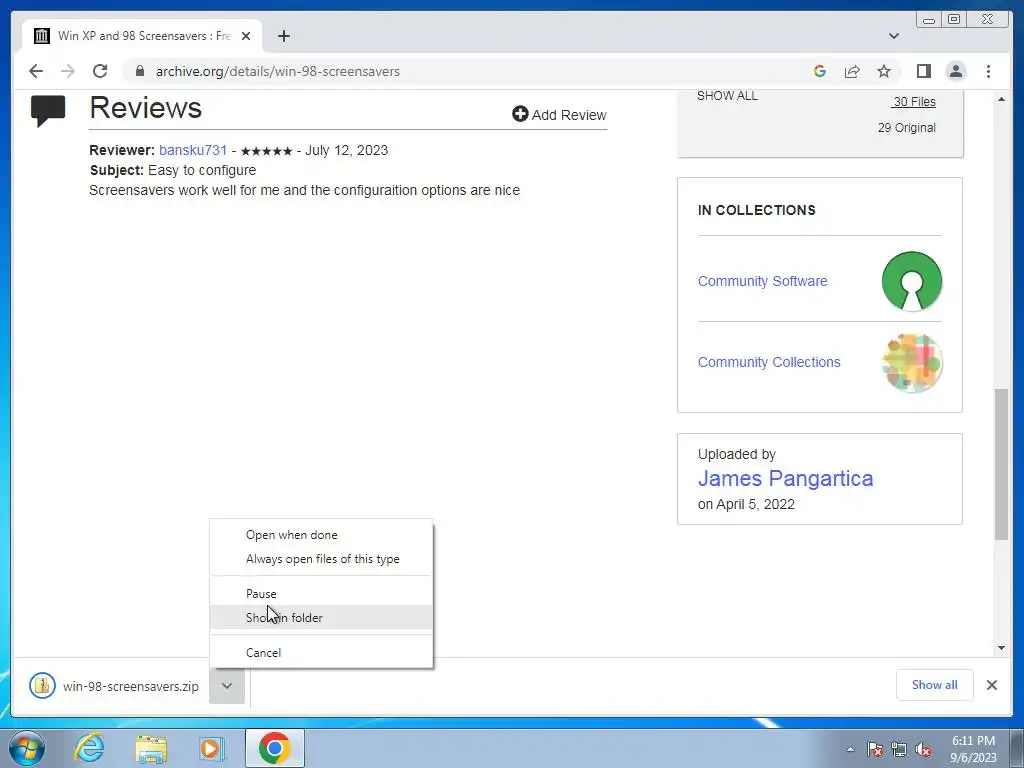Image resolution: width=1024 pixels, height=768 pixels.
Task: Open Windows Explorer from taskbar
Action: pyautogui.click(x=150, y=748)
